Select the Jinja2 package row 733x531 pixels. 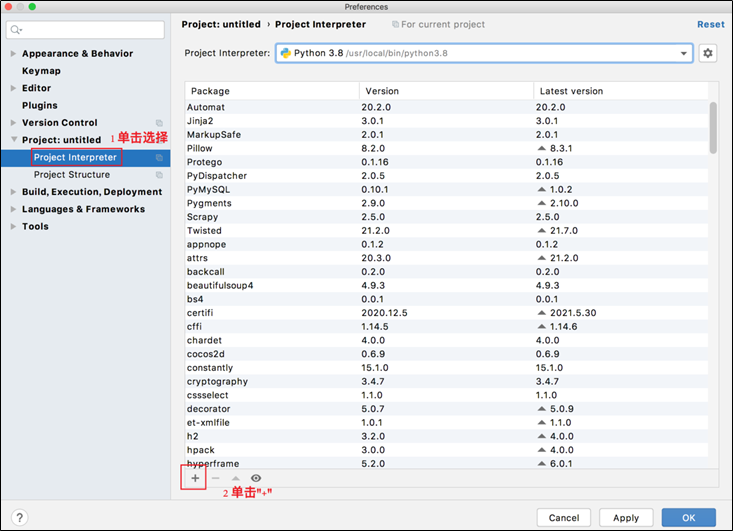[x=446, y=121]
